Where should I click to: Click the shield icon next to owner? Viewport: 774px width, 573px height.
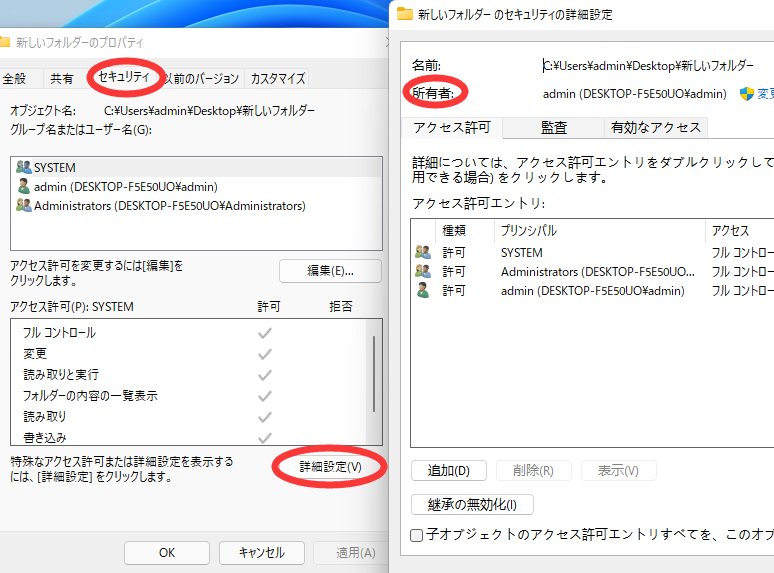pos(746,94)
